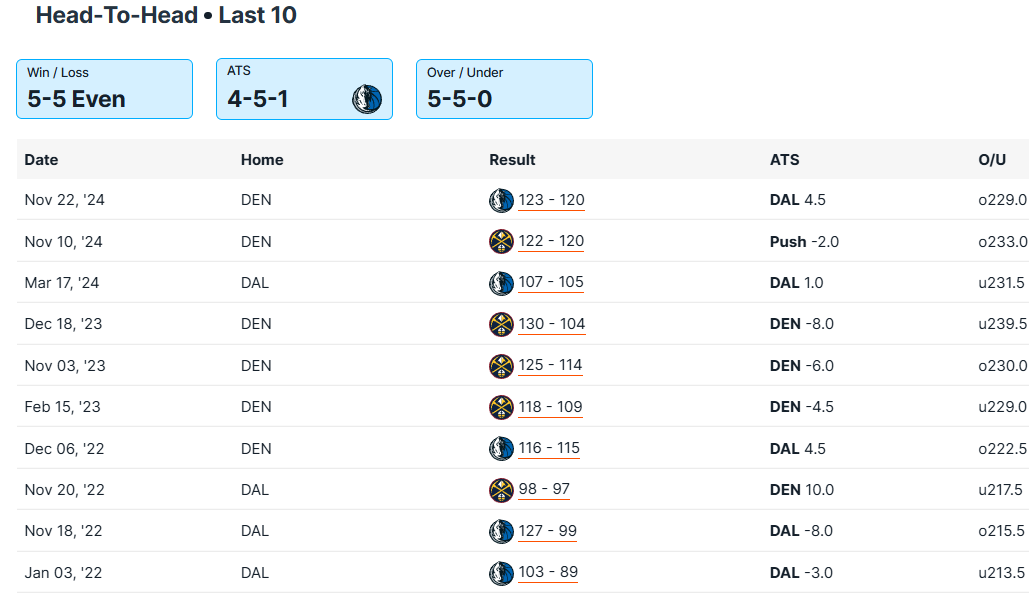
Task: Open the 130 - 104 game result link
Action: (551, 324)
